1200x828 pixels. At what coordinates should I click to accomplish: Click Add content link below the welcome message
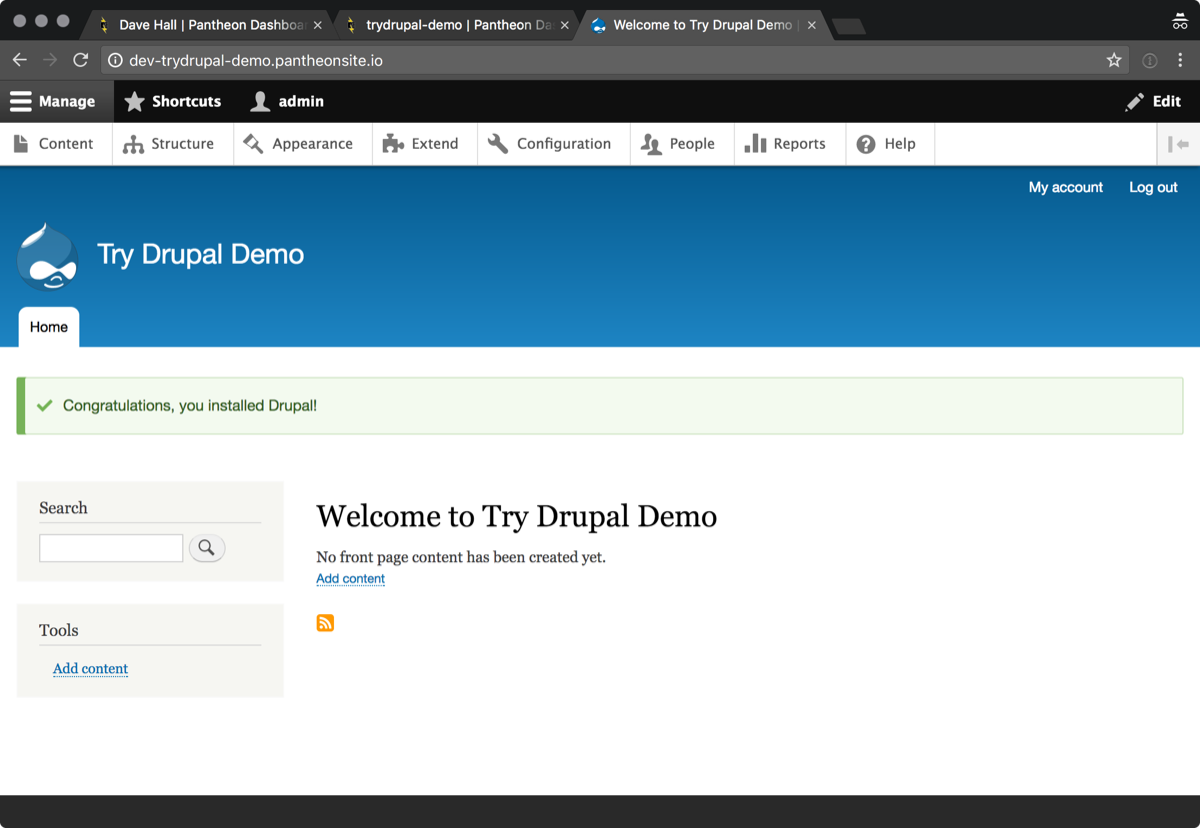(x=350, y=579)
